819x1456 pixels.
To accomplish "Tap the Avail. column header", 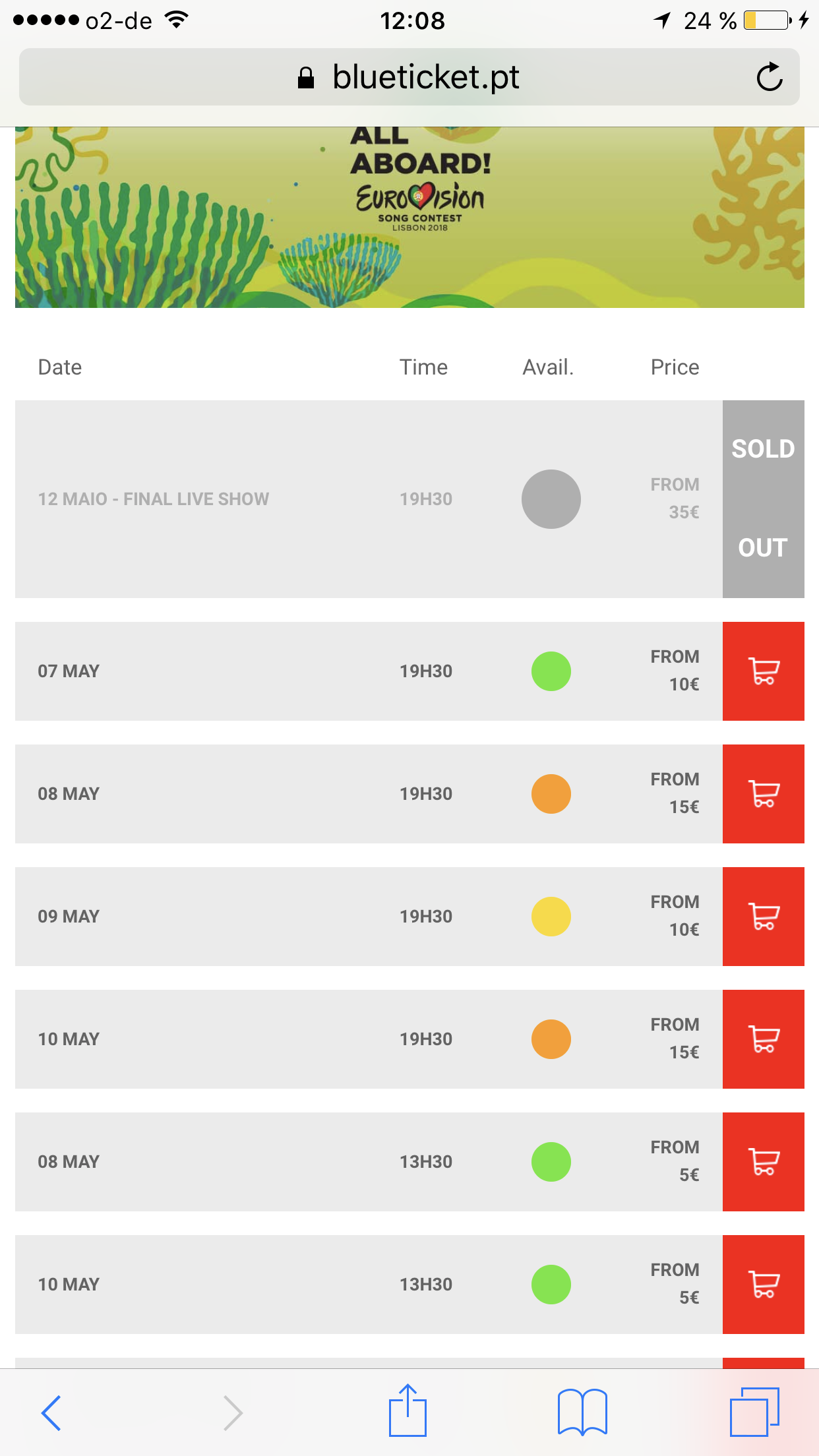I will (548, 367).
